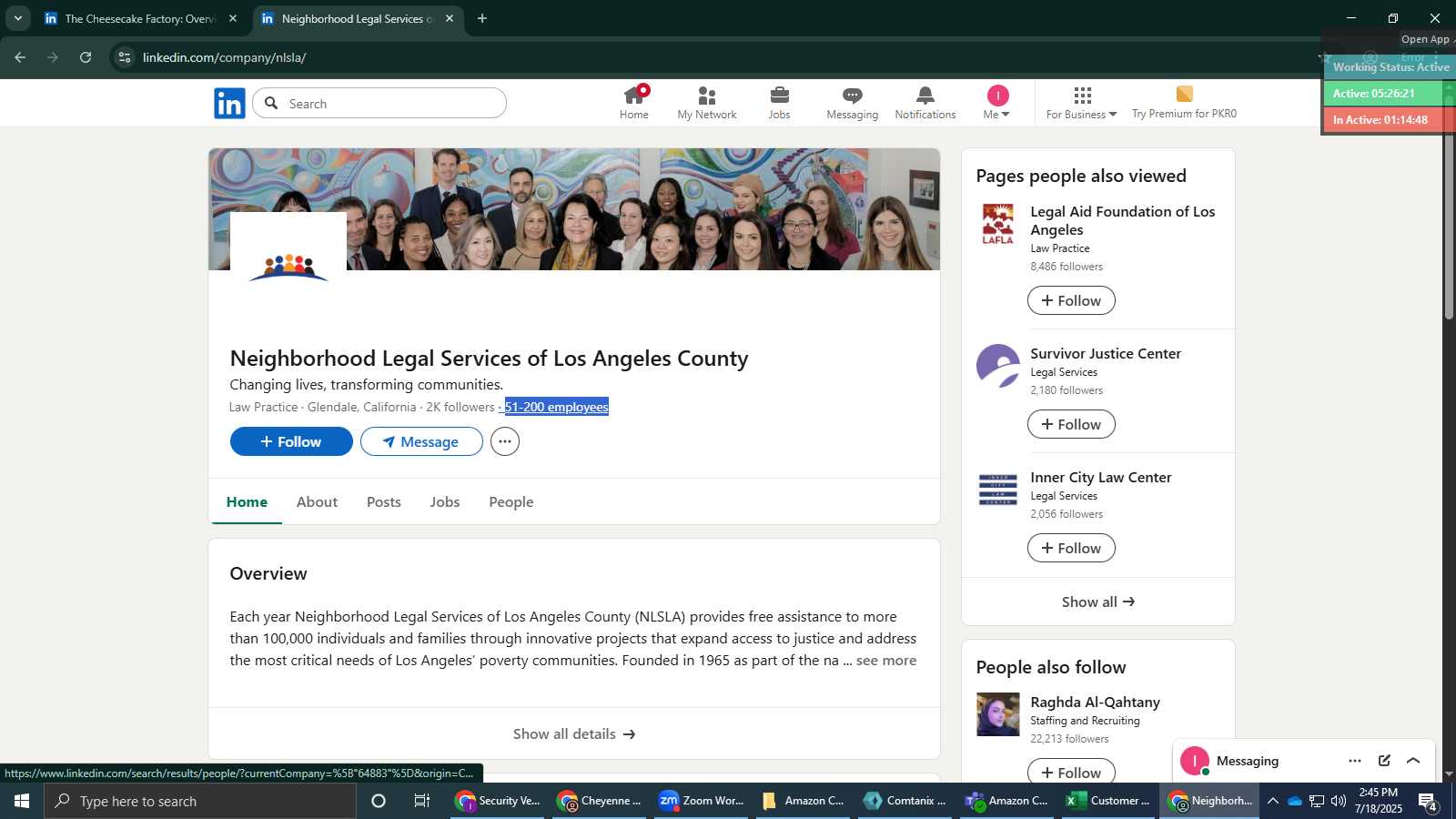Image resolution: width=1456 pixels, height=819 pixels.
Task: Click the NLSLA company logo
Action: (x=288, y=269)
